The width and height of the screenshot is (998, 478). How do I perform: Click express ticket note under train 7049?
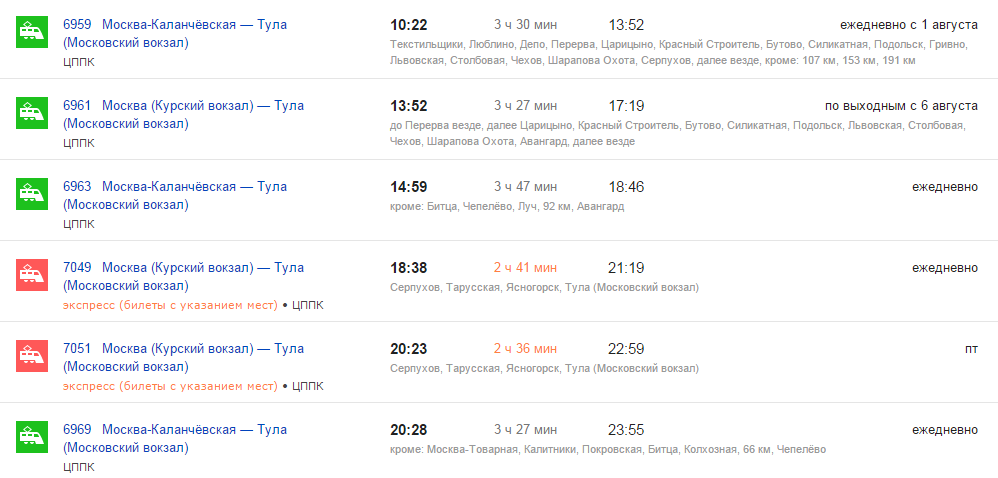coord(171,306)
